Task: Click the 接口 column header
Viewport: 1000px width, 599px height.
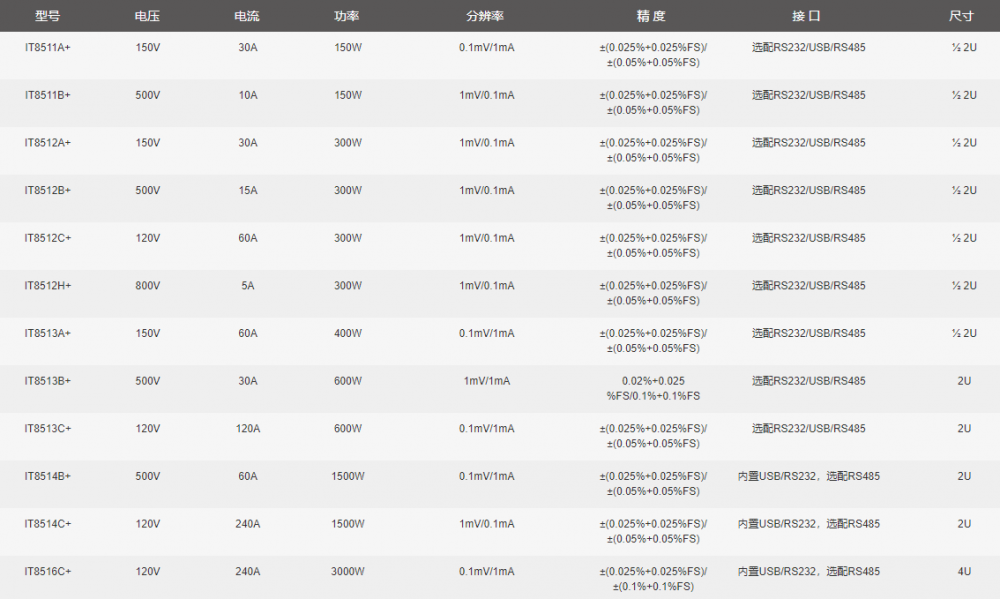Action: (x=807, y=16)
